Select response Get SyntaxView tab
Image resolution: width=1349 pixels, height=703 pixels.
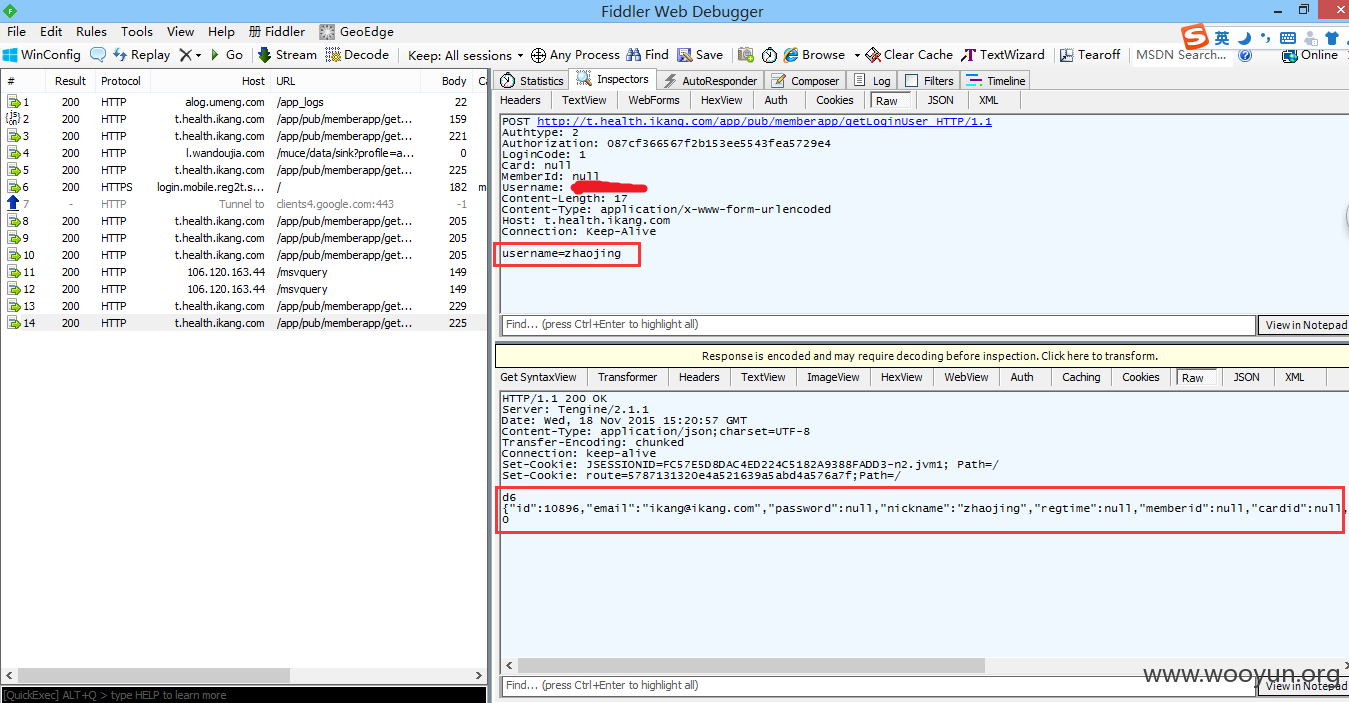(x=538, y=377)
